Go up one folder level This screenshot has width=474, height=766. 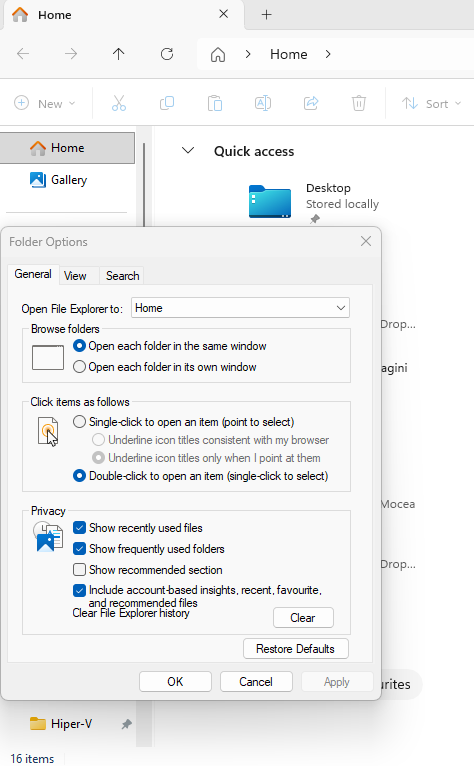click(x=118, y=54)
